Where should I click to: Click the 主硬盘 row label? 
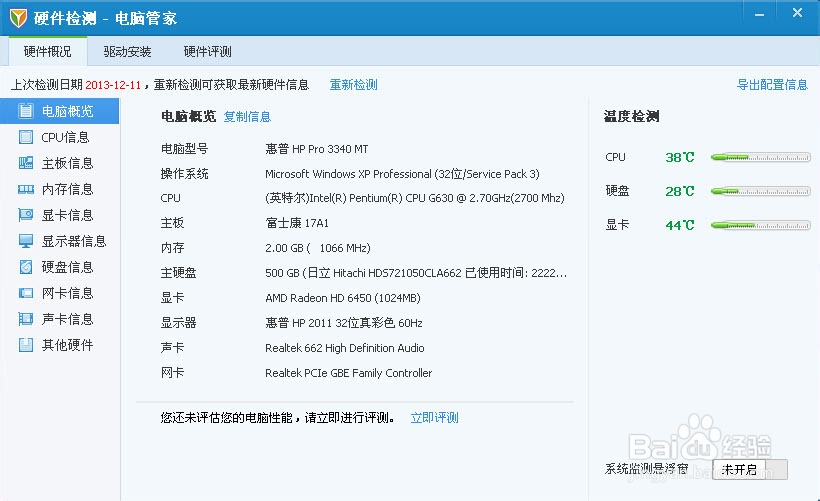pos(178,272)
